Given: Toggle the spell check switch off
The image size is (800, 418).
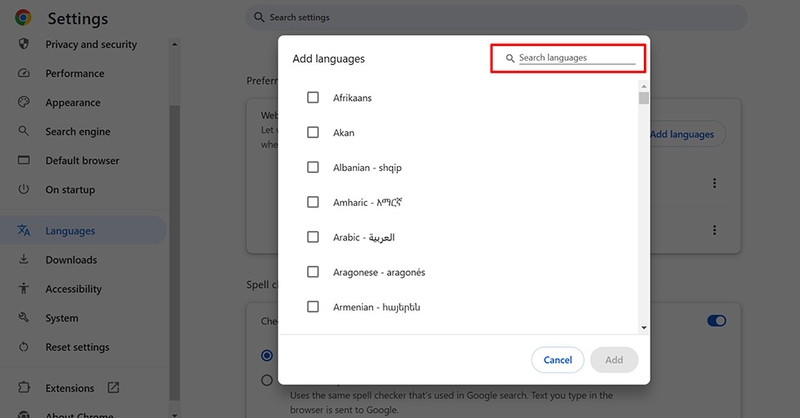Looking at the screenshot, I should (716, 321).
